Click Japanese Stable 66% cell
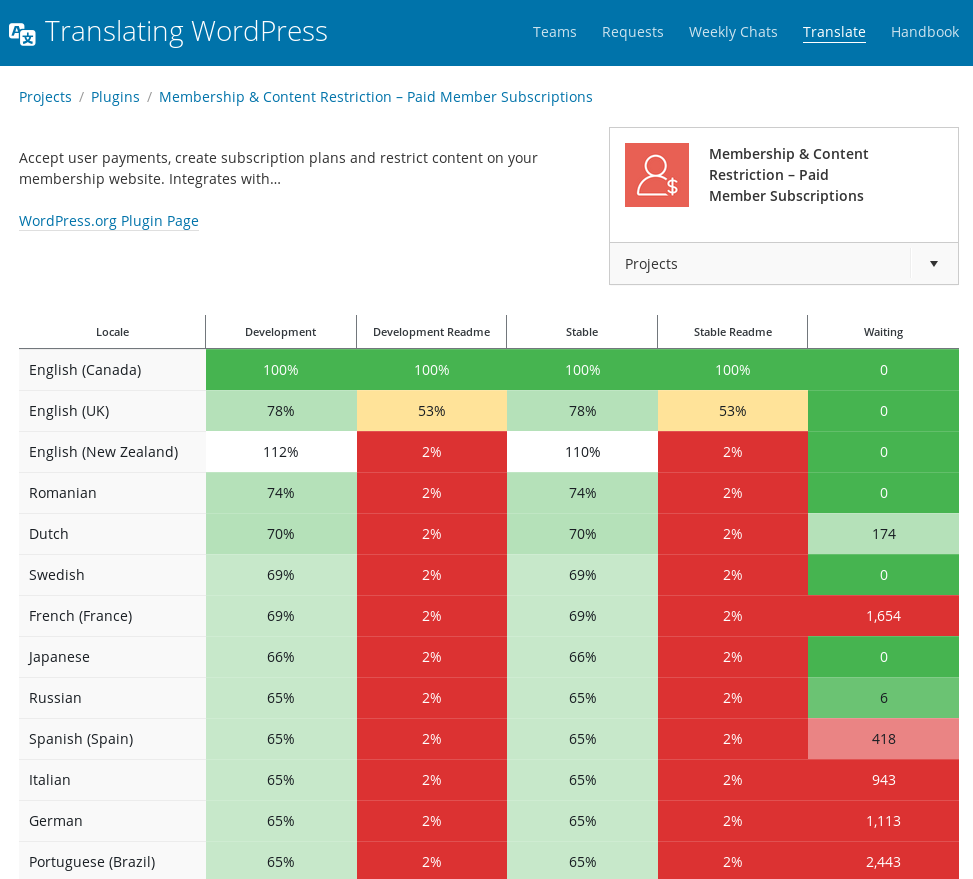 coord(583,657)
